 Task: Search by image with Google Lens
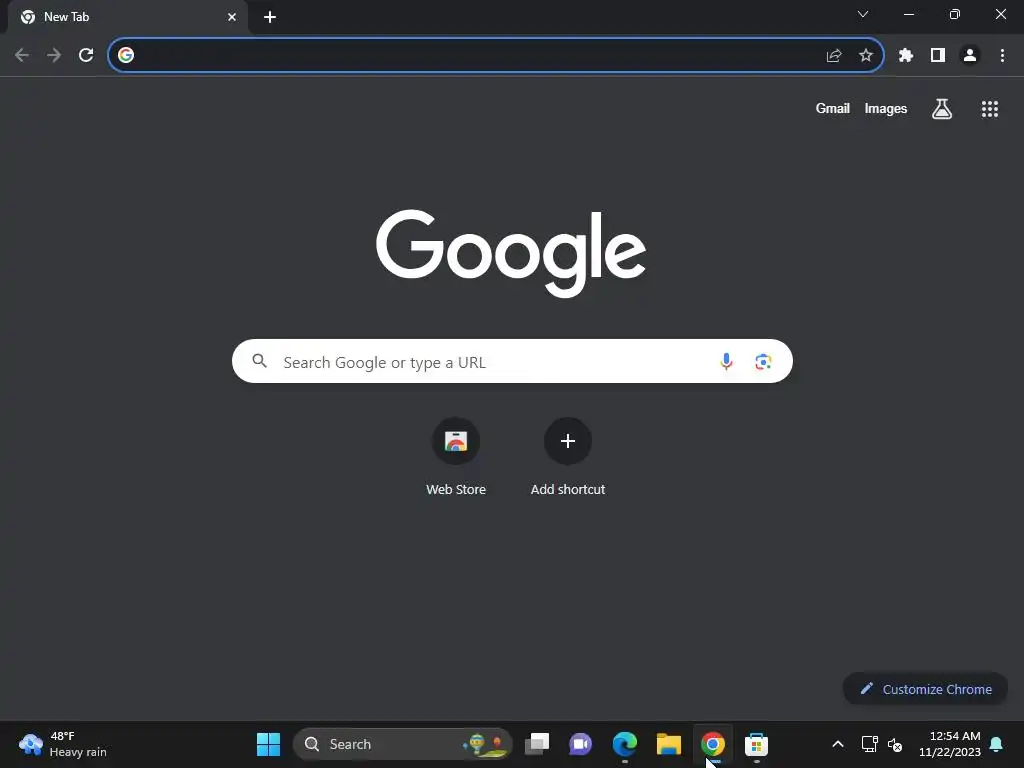[763, 361]
